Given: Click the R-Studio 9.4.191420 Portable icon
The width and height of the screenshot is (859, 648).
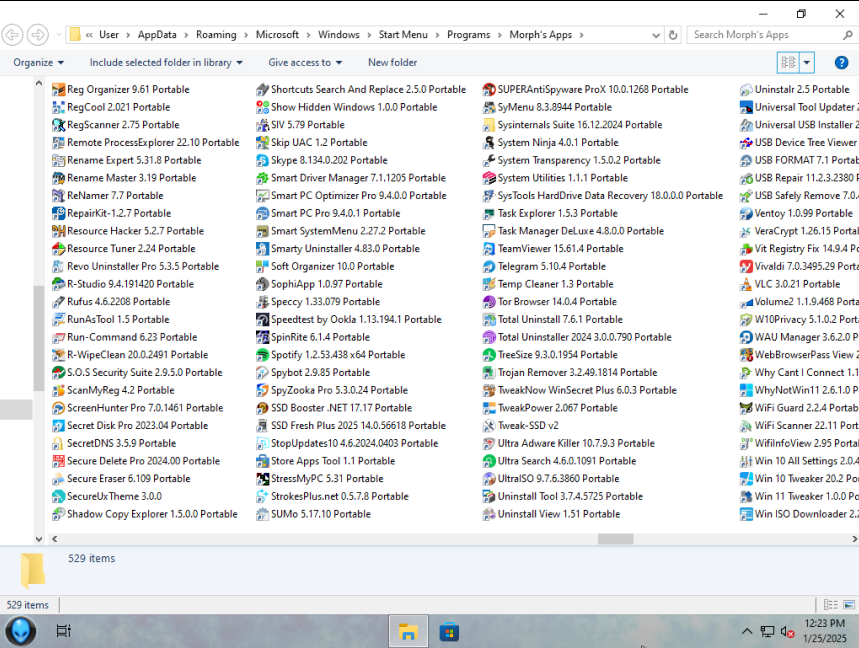Looking at the screenshot, I should pos(58,284).
